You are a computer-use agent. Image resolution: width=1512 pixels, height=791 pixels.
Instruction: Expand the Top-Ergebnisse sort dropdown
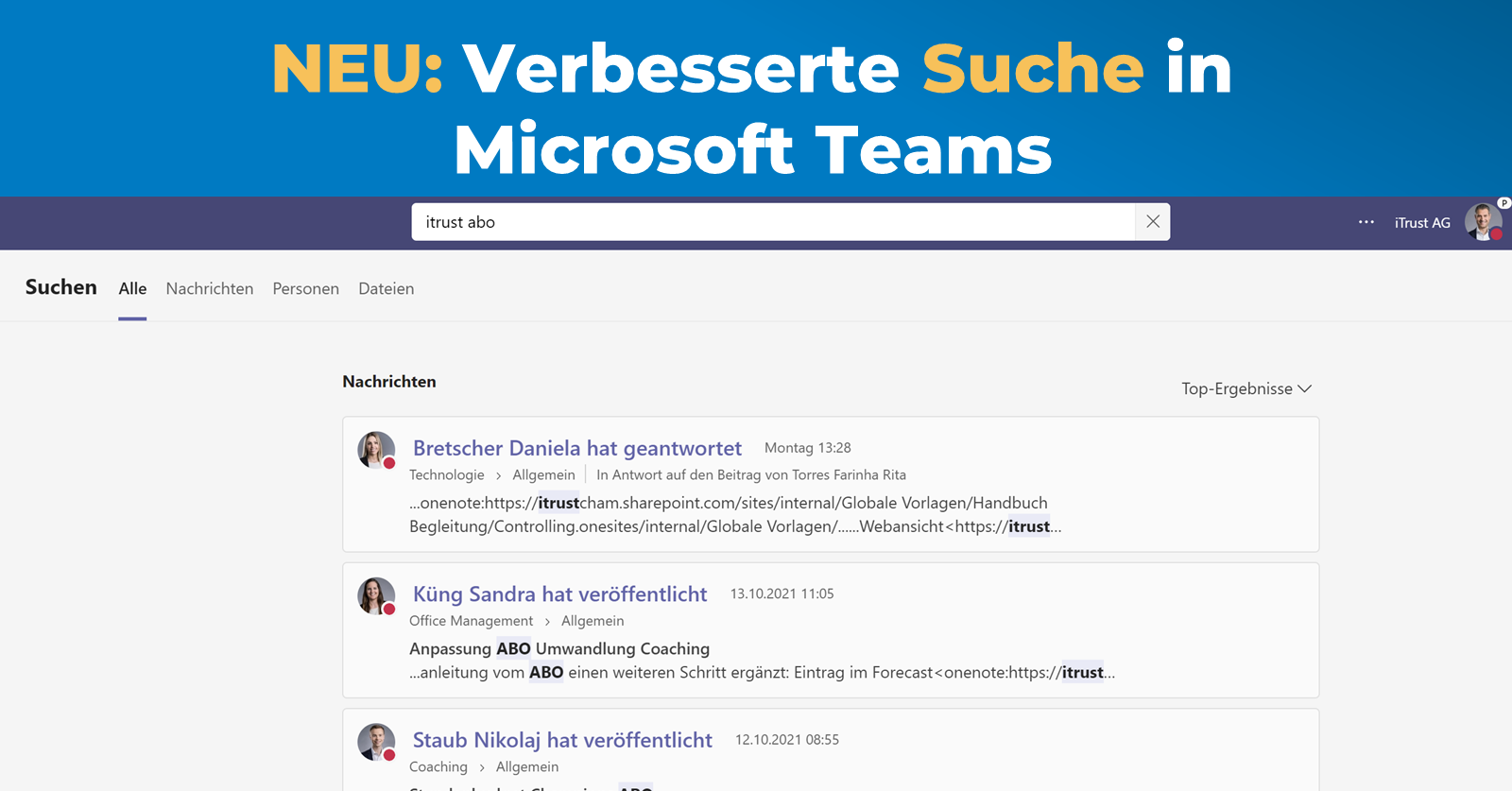coord(1246,388)
